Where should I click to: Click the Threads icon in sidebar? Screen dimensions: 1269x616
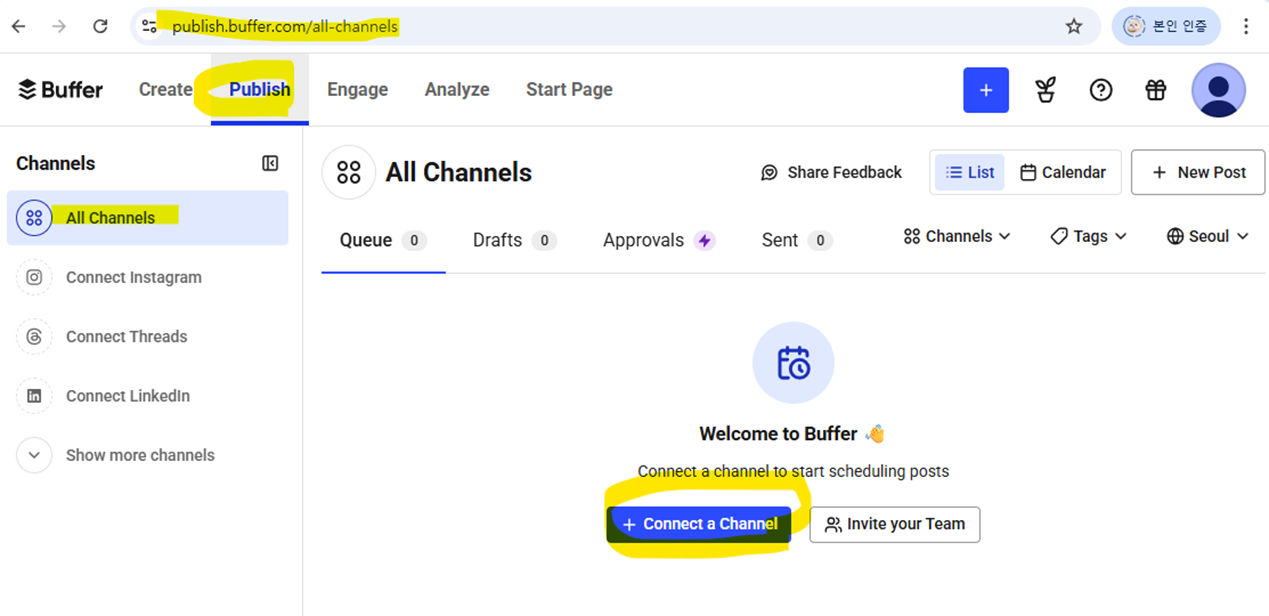[x=34, y=337]
